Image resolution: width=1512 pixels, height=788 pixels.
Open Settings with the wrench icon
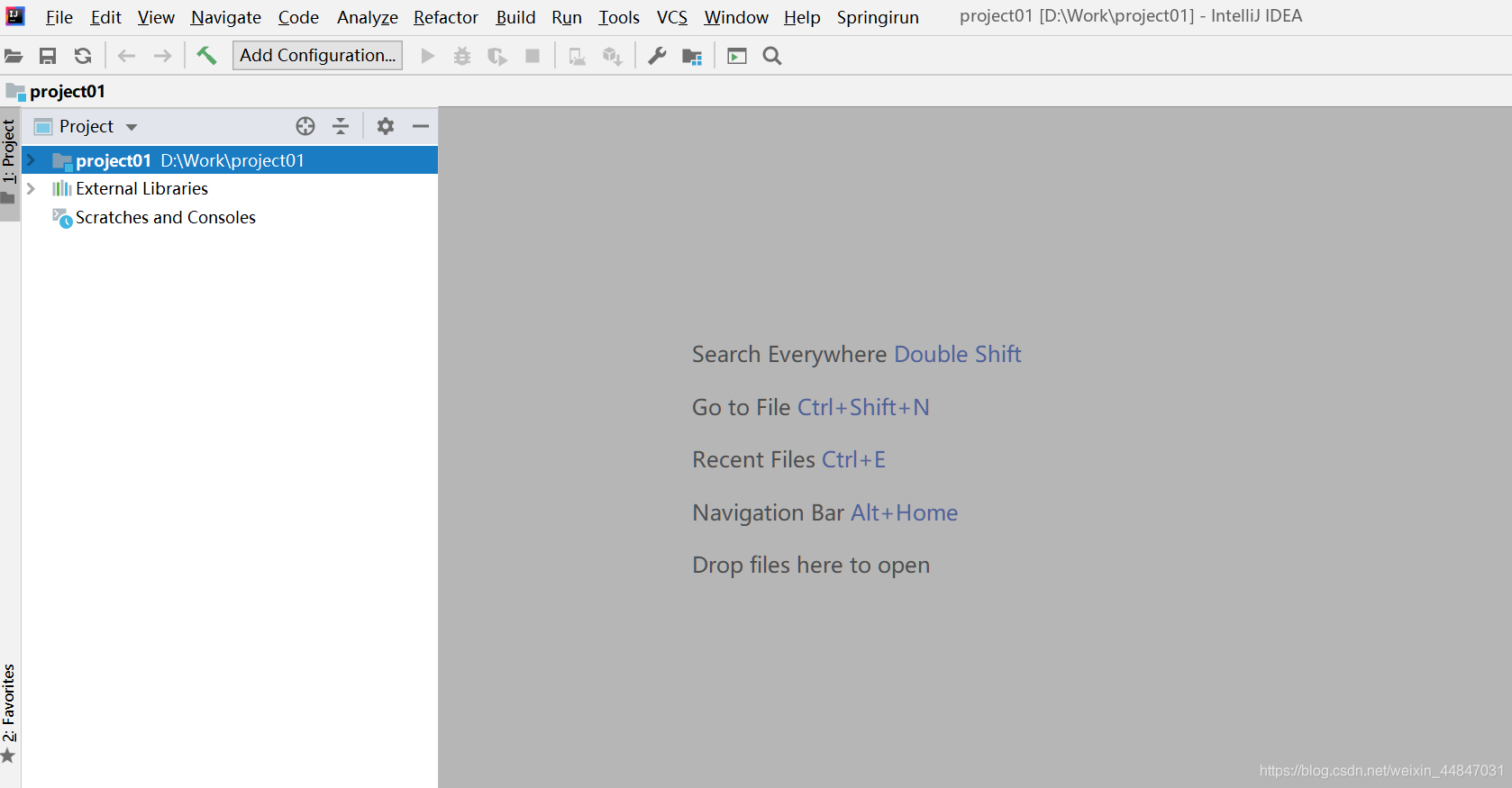pos(658,56)
